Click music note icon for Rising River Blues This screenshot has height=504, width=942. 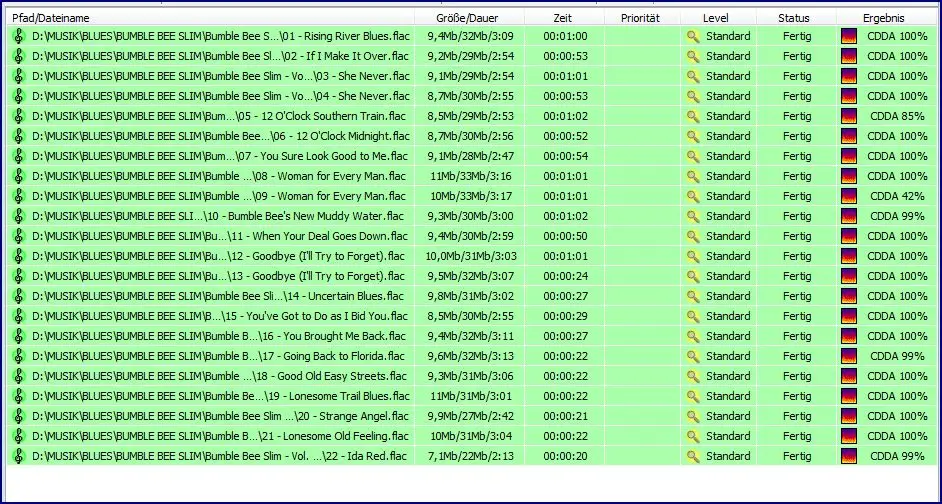click(x=19, y=36)
